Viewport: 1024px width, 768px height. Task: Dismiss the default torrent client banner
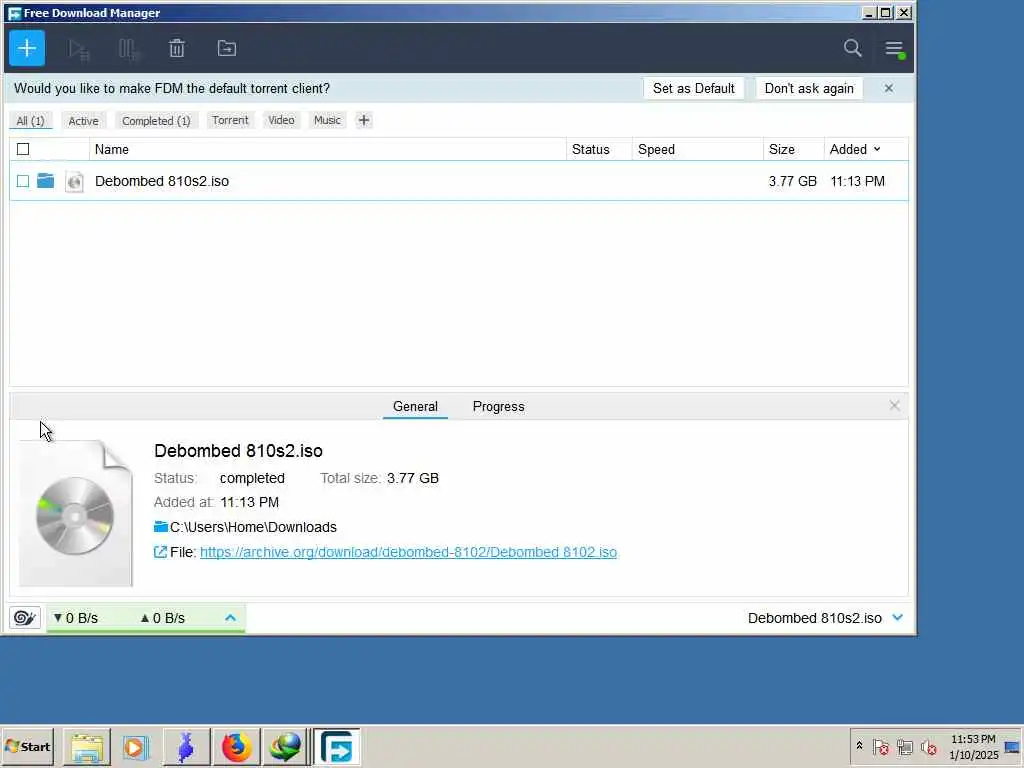(x=889, y=88)
